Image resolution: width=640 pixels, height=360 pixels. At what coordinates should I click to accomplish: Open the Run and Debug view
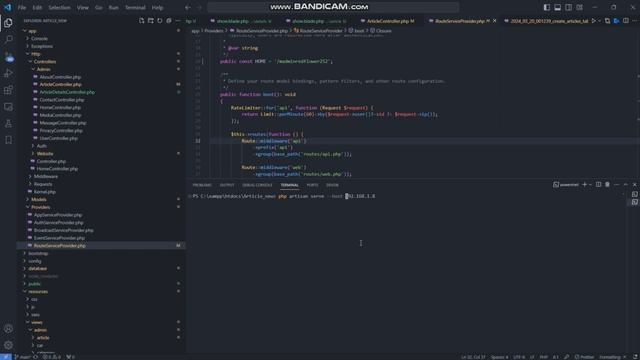8,73
